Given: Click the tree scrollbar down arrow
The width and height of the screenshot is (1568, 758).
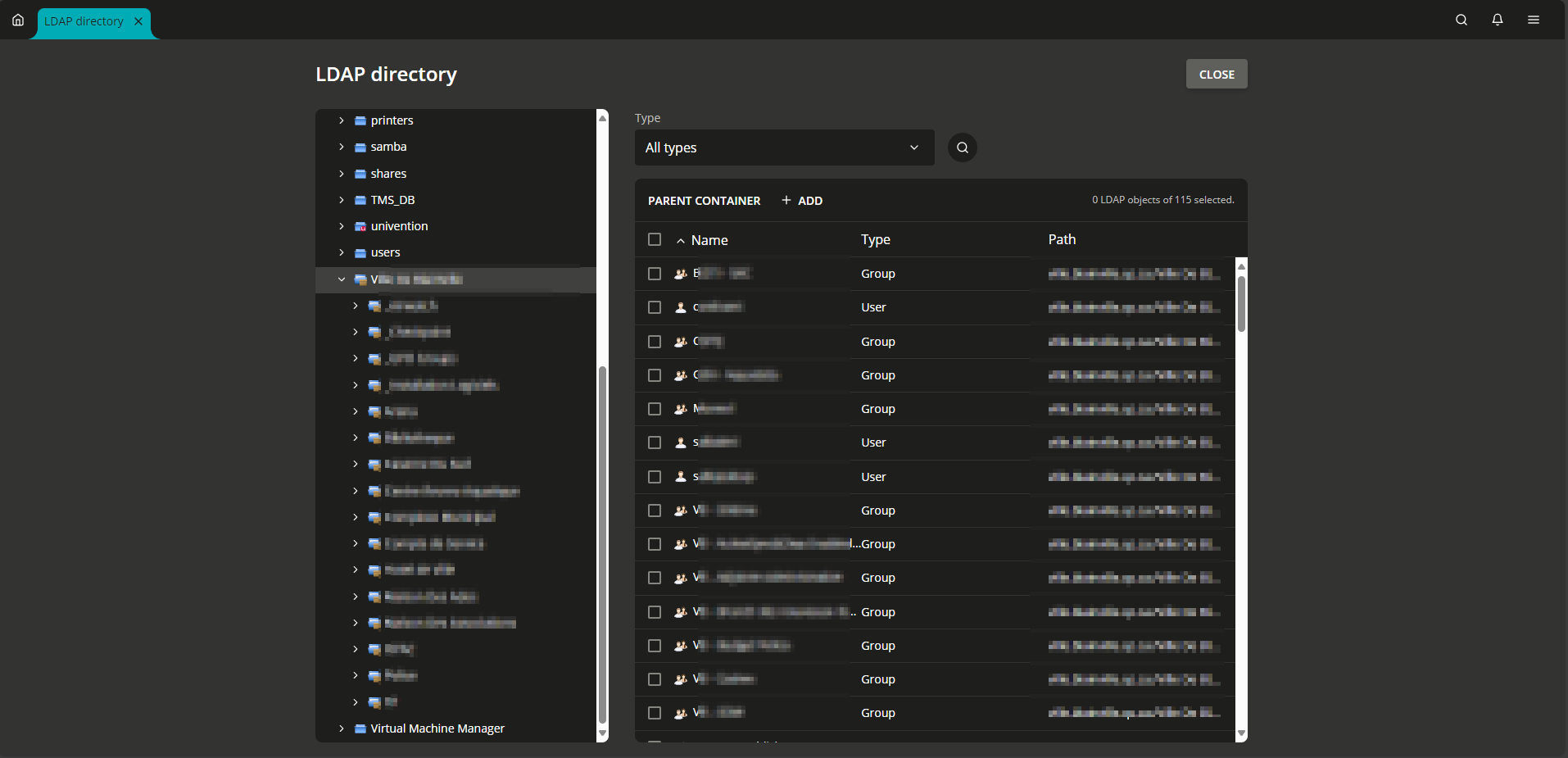Looking at the screenshot, I should 602,733.
